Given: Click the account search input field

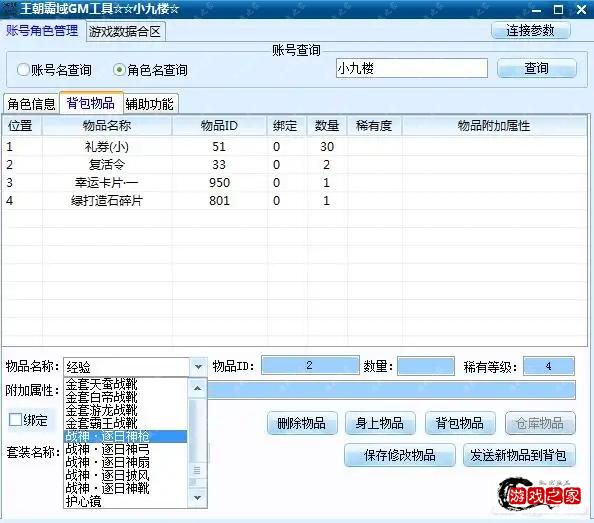Looking at the screenshot, I should [x=412, y=68].
